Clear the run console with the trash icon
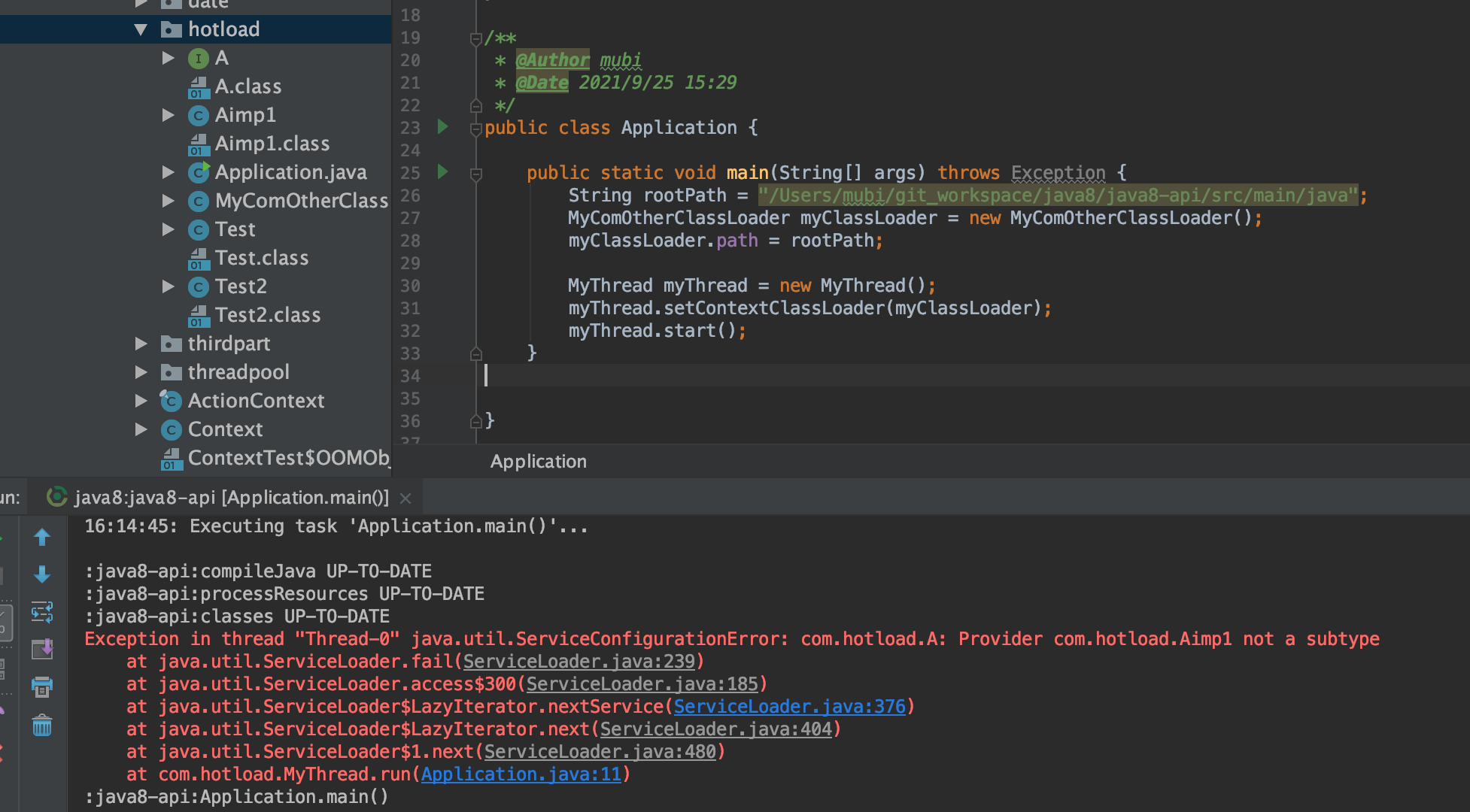 pyautogui.click(x=42, y=726)
